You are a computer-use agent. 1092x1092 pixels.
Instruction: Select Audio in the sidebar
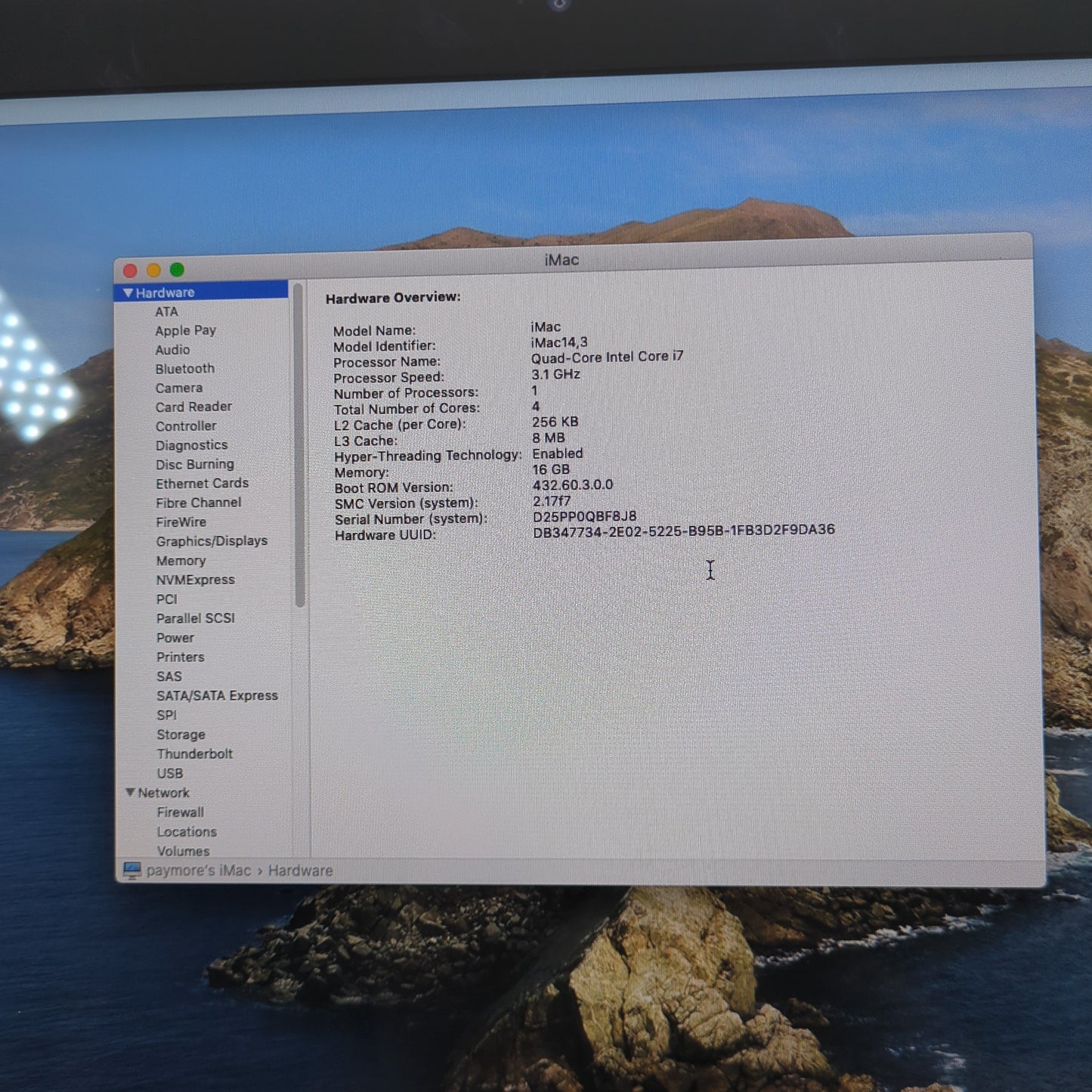[x=172, y=350]
